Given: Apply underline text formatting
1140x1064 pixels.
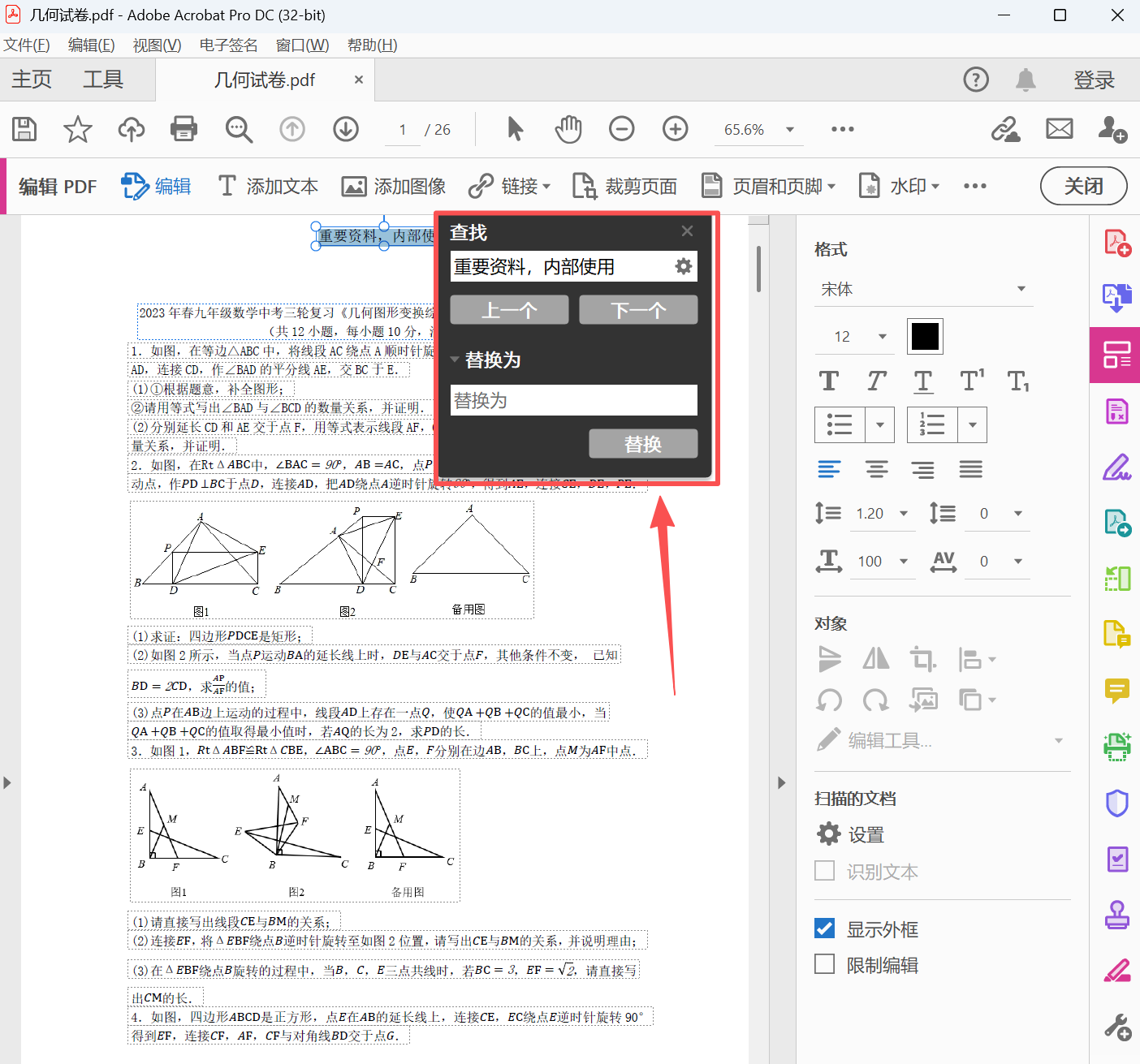Looking at the screenshot, I should pos(923,381).
